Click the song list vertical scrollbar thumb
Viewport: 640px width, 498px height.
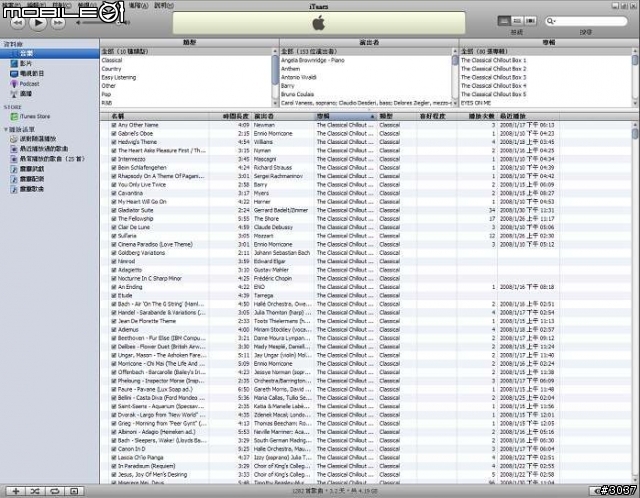[635, 133]
